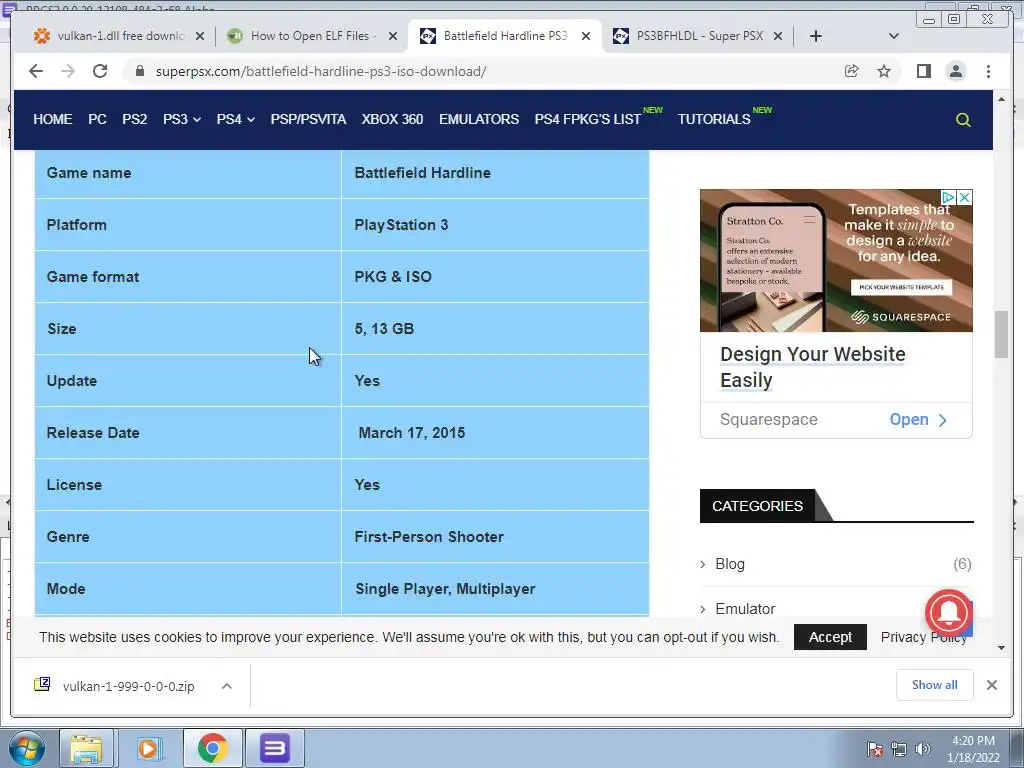The width and height of the screenshot is (1024, 768).
Task: Close the Battlefield Hardline tab
Action: coord(586,37)
